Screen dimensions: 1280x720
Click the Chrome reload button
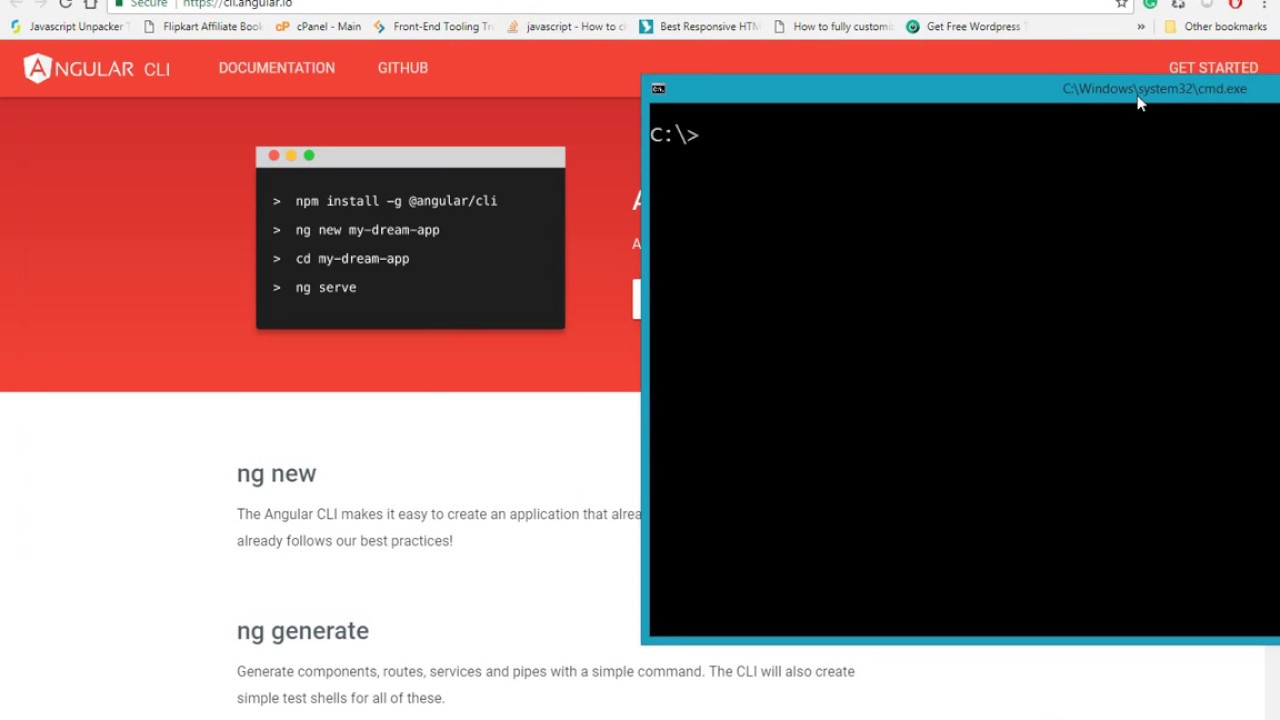65,4
